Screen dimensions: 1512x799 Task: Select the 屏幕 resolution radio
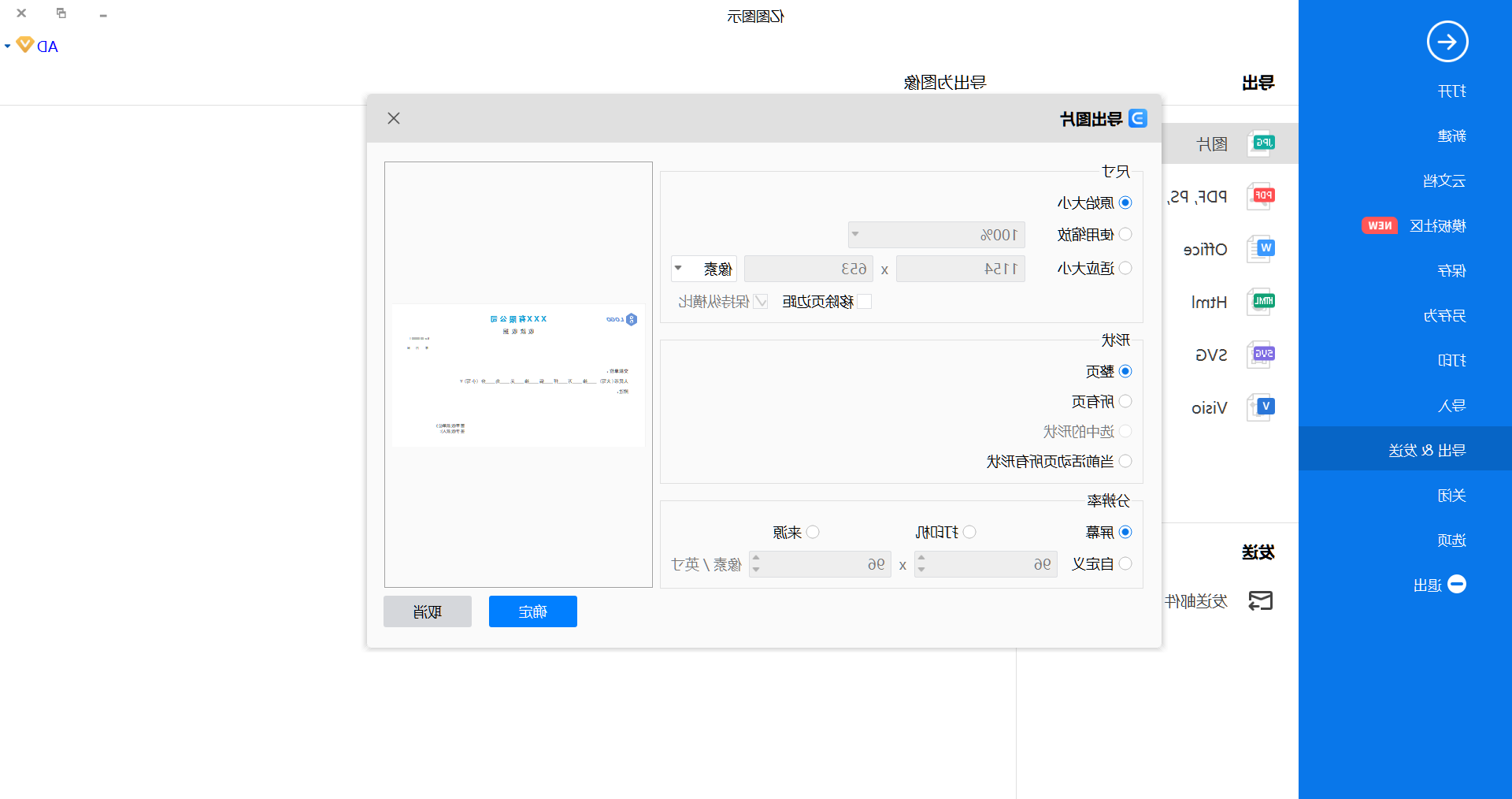tap(1125, 532)
